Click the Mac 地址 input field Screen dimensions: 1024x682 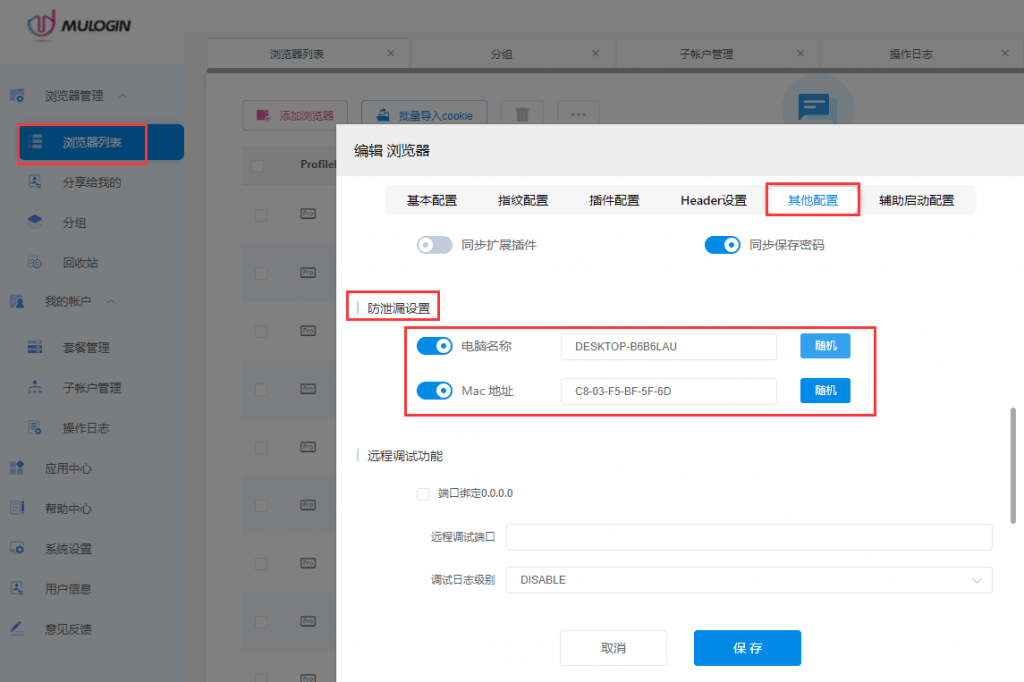(x=669, y=391)
